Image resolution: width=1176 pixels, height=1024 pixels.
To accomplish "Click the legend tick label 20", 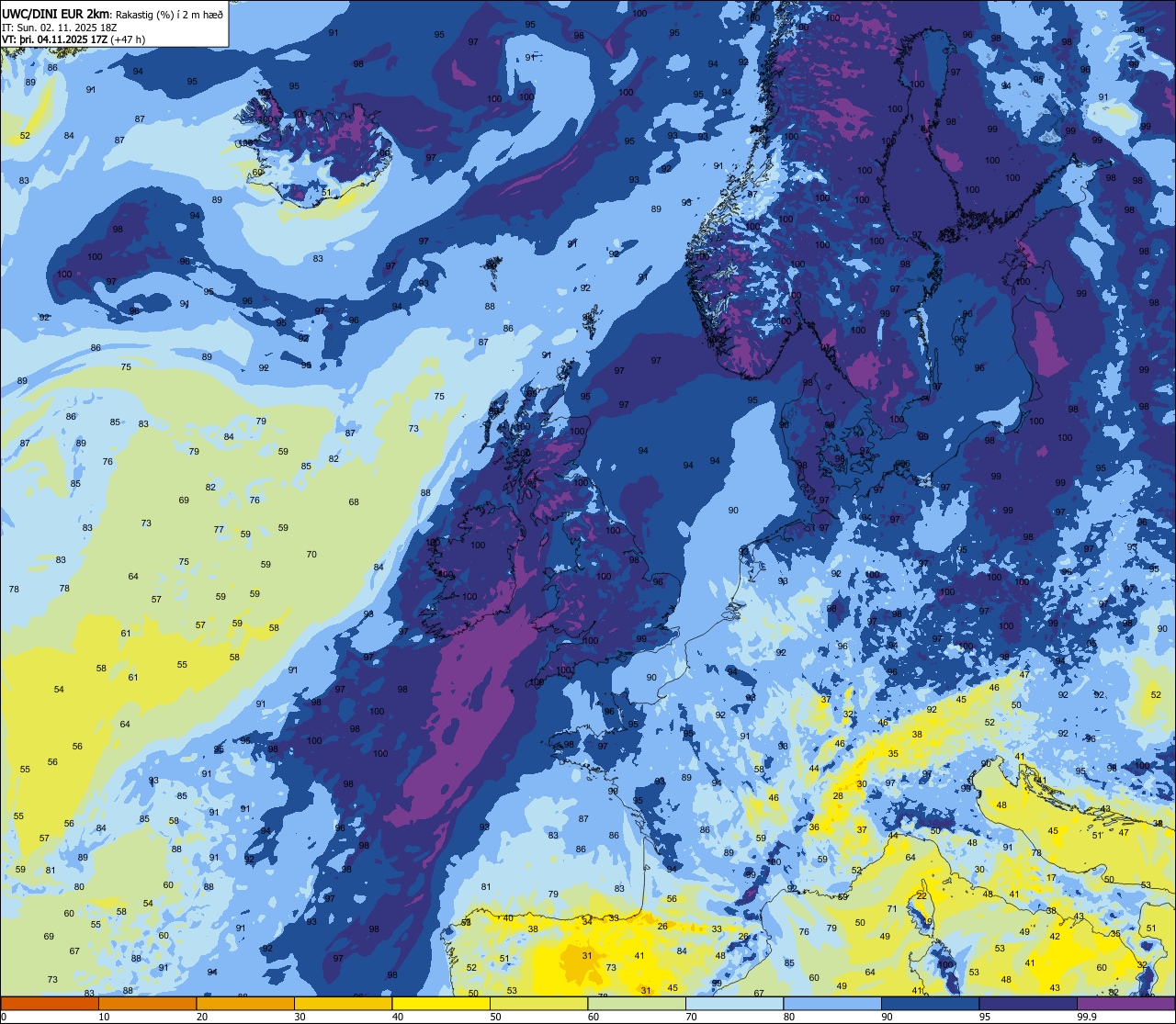I will click(202, 1017).
